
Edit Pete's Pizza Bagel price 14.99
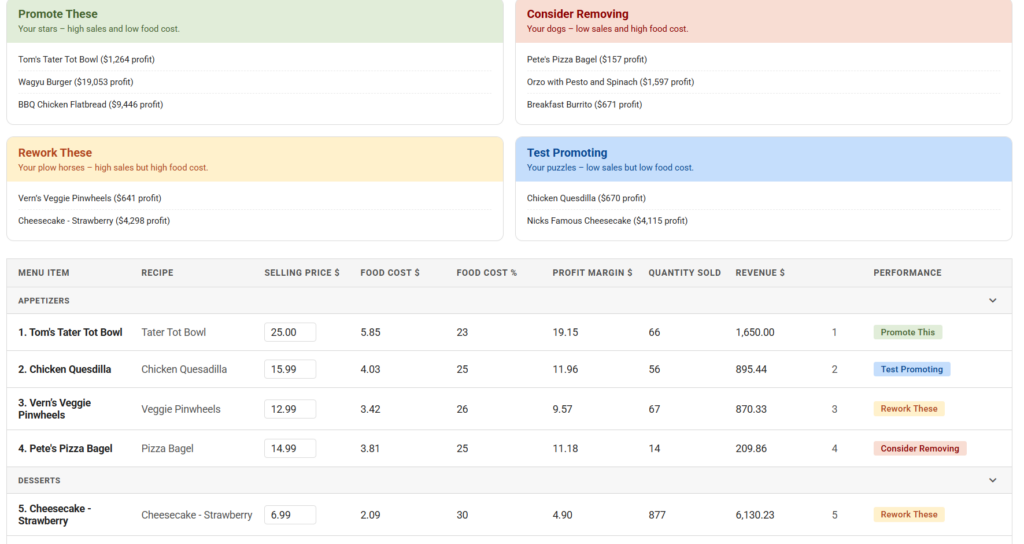(x=290, y=448)
